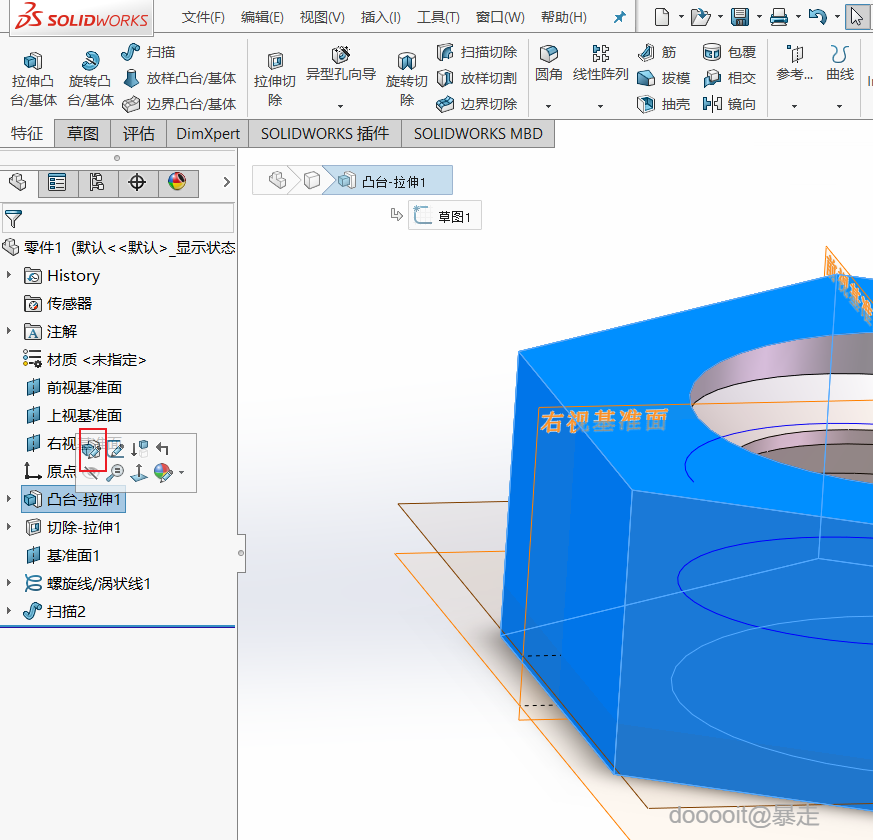Toggle hide for the selected 凸台-拉伸1 feature
Screen dimensions: 873x840
93,472
